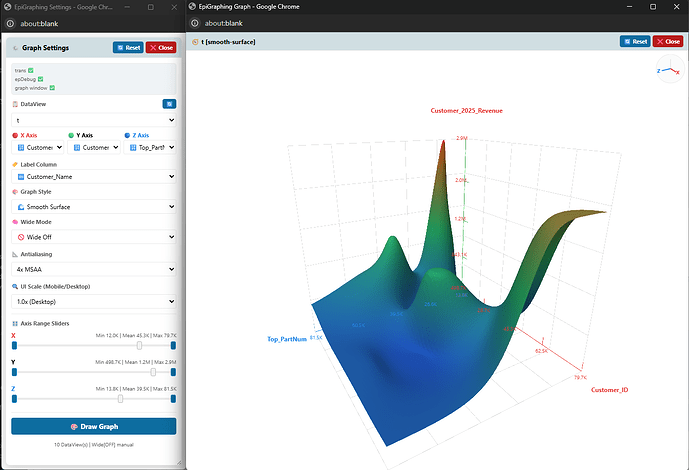Click the clipboard icon beside DataView label
Image resolution: width=689 pixels, height=470 pixels.
pos(15,104)
